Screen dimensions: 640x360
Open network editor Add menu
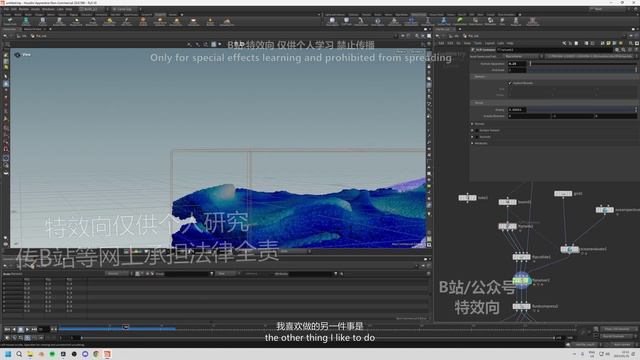tap(441, 43)
